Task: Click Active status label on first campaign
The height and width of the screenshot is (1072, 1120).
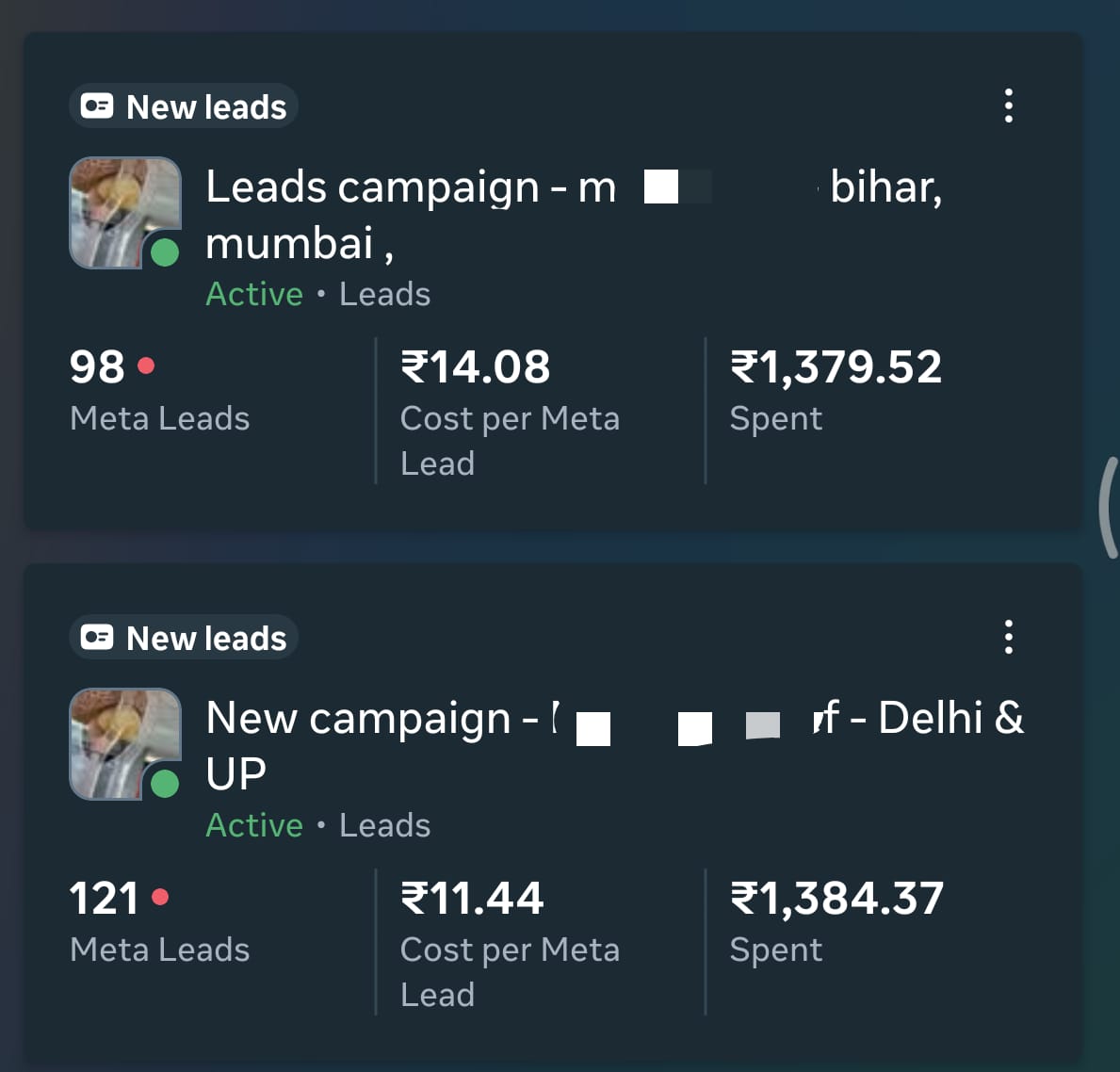Action: (x=254, y=294)
